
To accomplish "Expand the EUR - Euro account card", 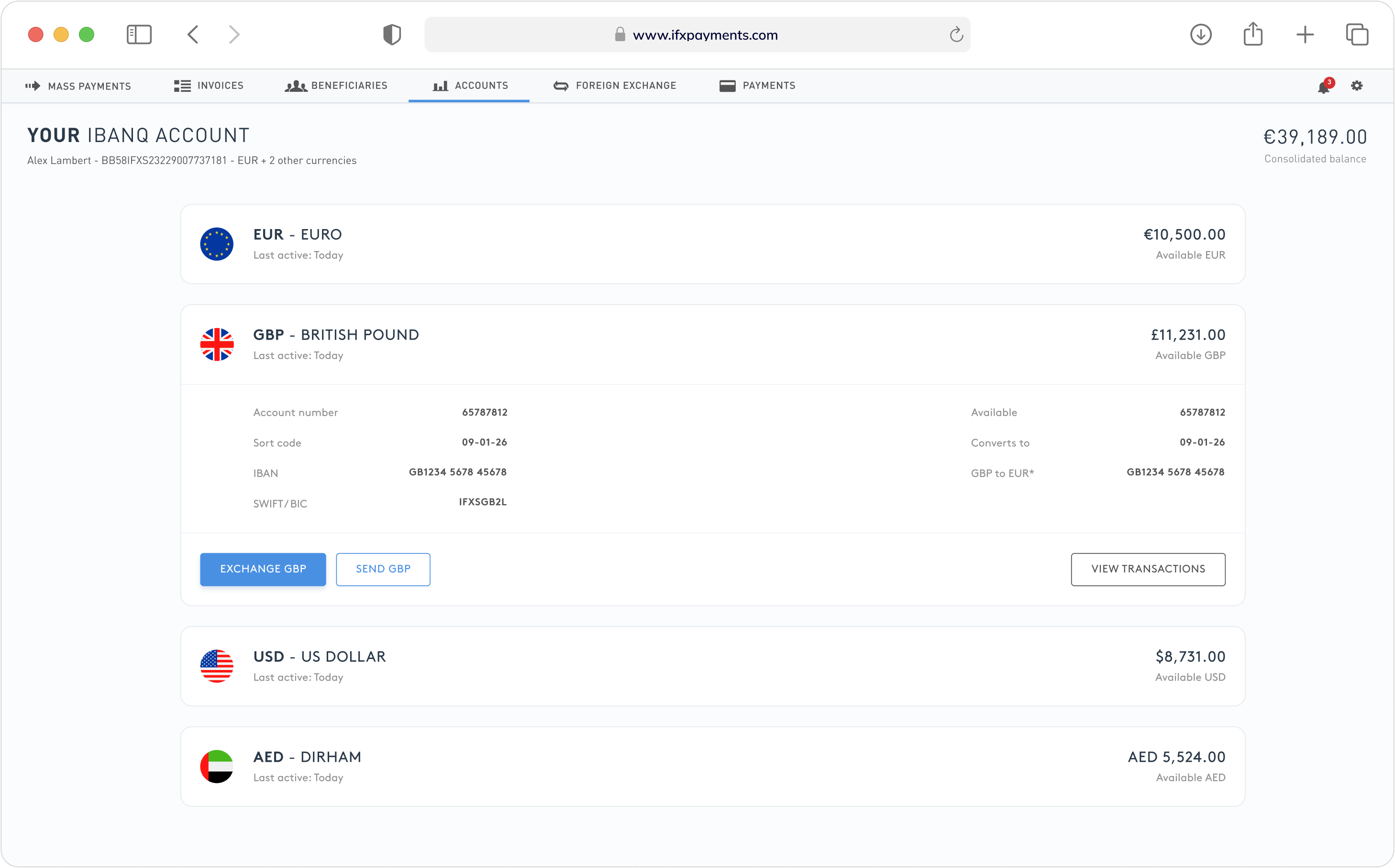I will coord(712,244).
